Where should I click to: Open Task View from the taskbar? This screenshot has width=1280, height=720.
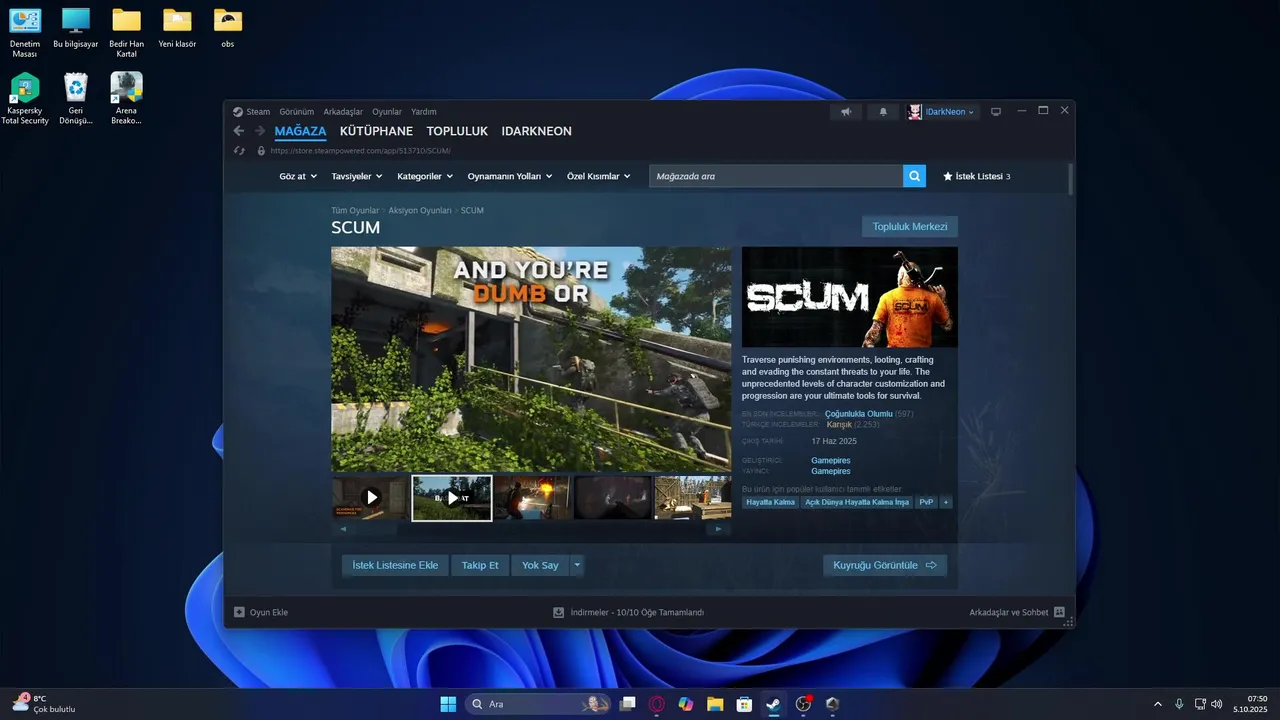point(628,704)
